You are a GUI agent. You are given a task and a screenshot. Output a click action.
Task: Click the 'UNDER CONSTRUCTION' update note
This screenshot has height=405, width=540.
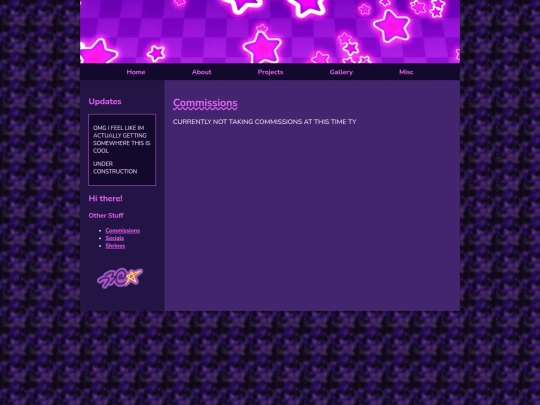click(115, 168)
